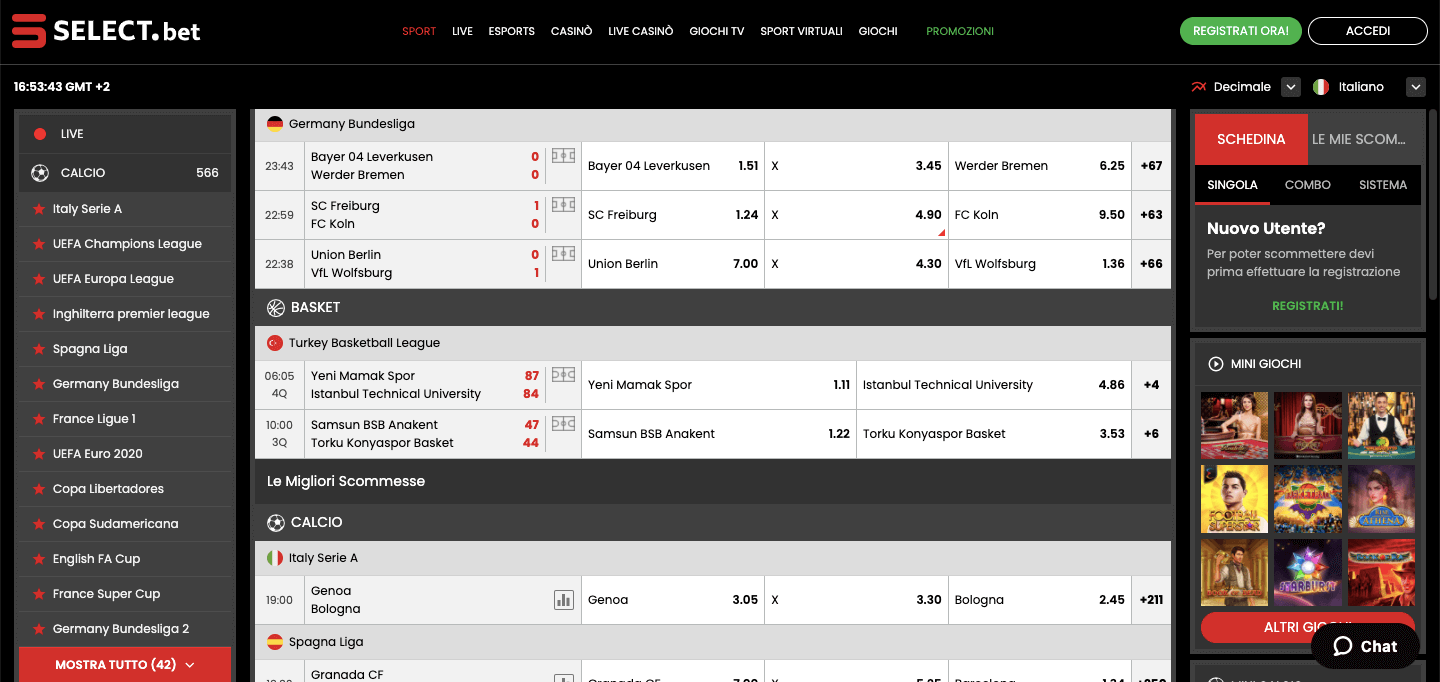Open the CASINÒ menu item
The image size is (1440, 682).
(x=571, y=31)
